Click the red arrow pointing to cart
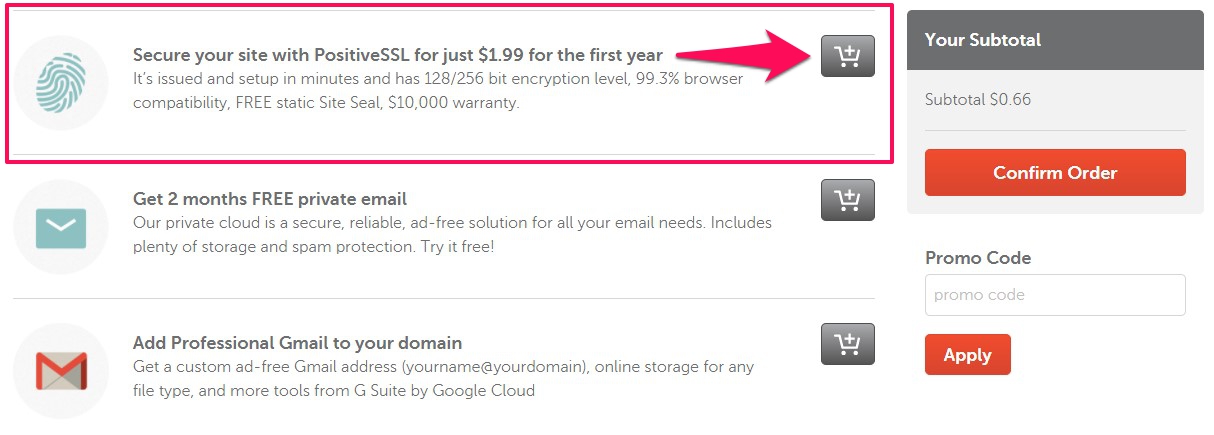The image size is (1214, 435). tap(747, 56)
